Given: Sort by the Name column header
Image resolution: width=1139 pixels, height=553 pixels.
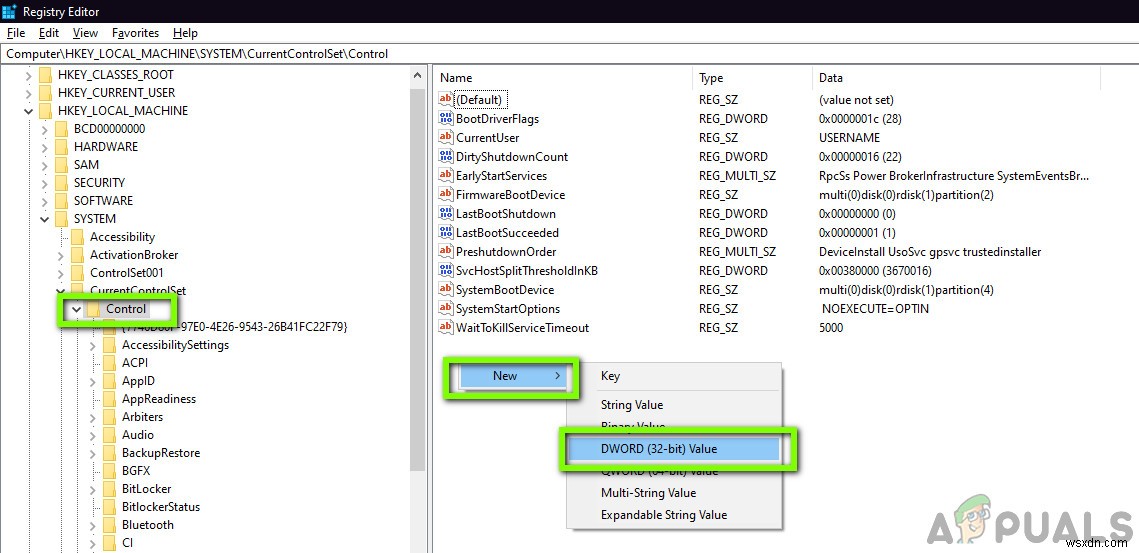Looking at the screenshot, I should click(x=564, y=78).
